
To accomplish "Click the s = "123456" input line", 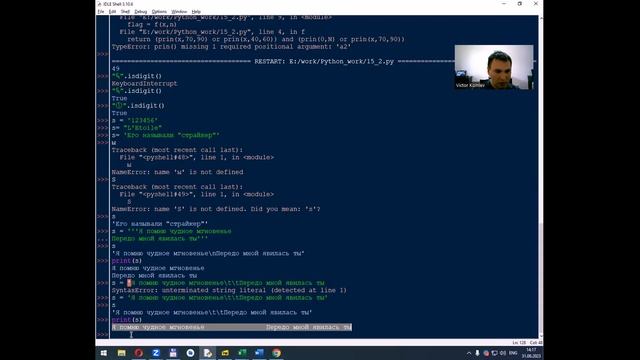I will pyautogui.click(x=135, y=120).
